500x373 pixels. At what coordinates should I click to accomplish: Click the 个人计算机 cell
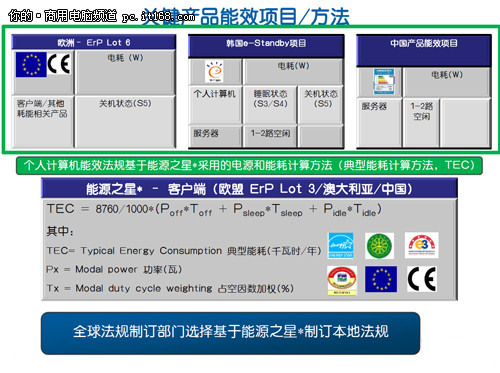pyautogui.click(x=215, y=105)
